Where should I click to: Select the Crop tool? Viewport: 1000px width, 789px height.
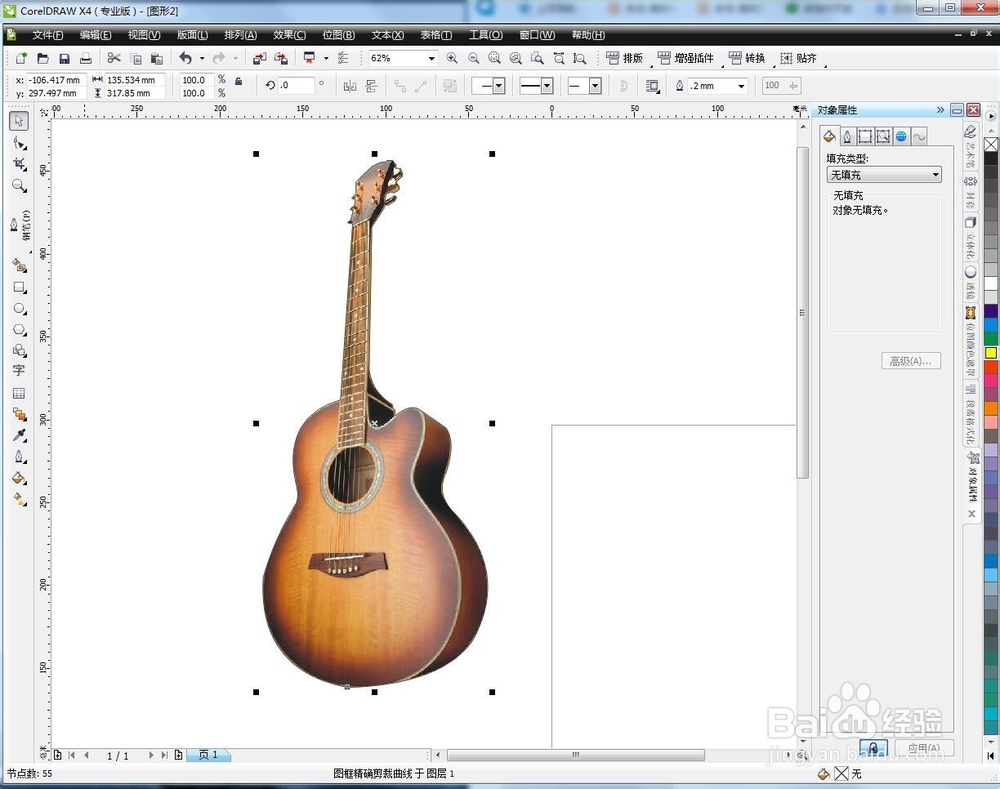[x=19, y=165]
